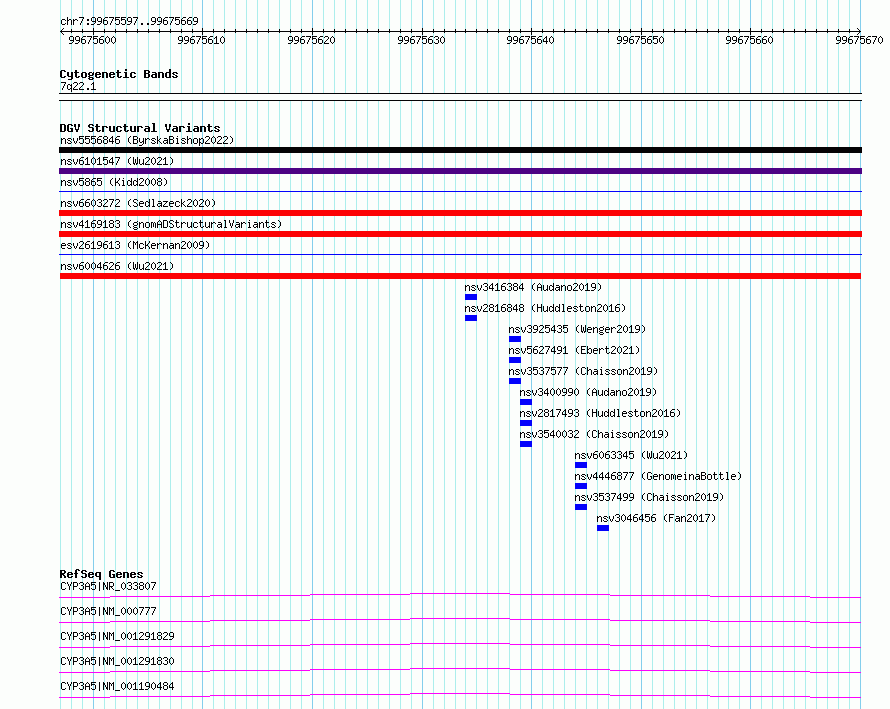Open the nsv3400990 (Audano2019) label
This screenshot has height=709, width=890.
(x=588, y=392)
